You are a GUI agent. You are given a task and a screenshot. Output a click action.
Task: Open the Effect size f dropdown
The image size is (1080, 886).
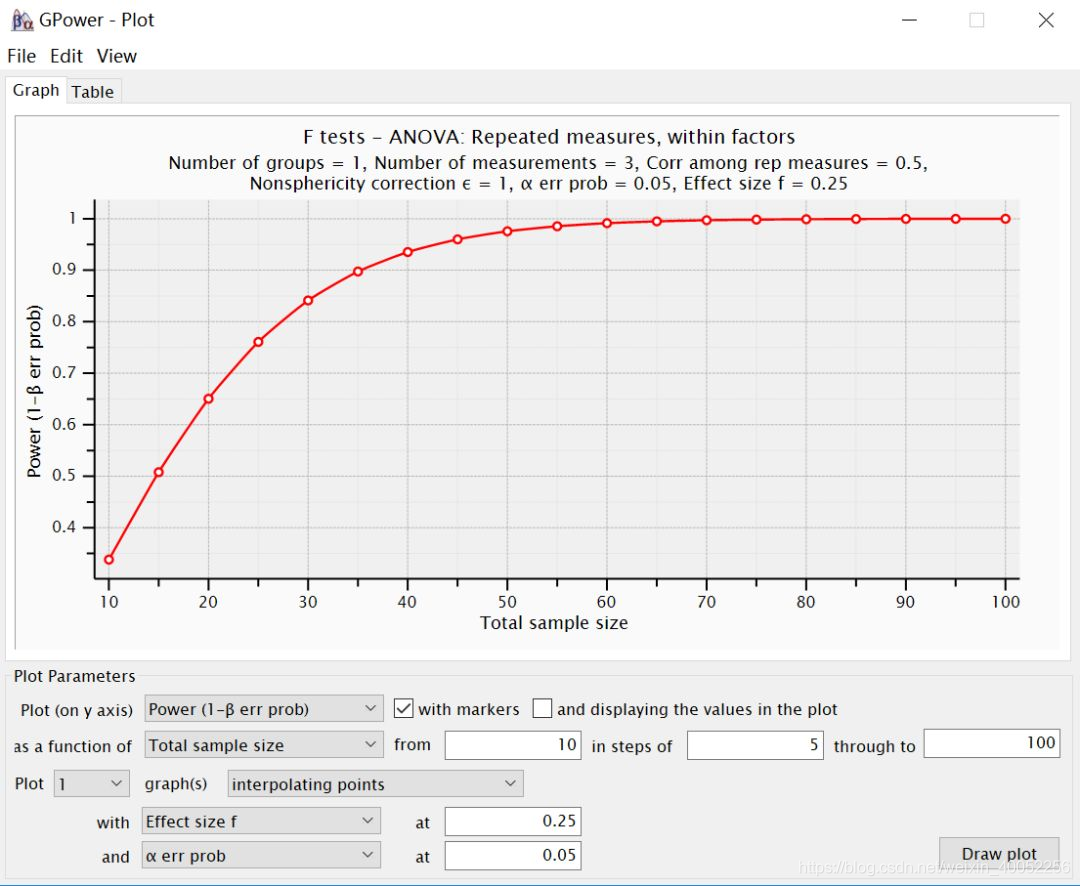(261, 821)
